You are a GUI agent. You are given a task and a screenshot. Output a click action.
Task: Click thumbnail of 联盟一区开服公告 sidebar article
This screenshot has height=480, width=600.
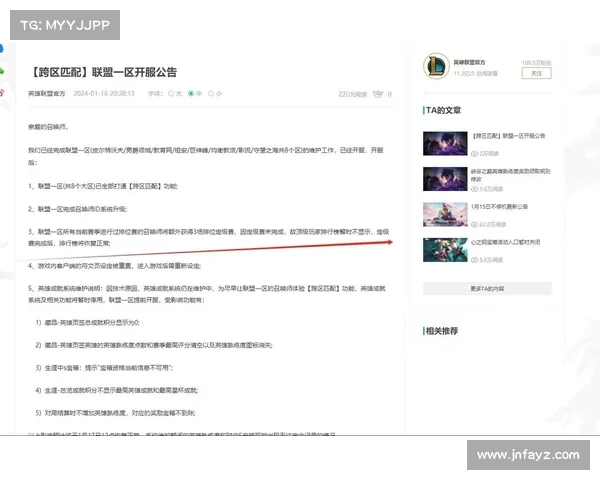[445, 144]
